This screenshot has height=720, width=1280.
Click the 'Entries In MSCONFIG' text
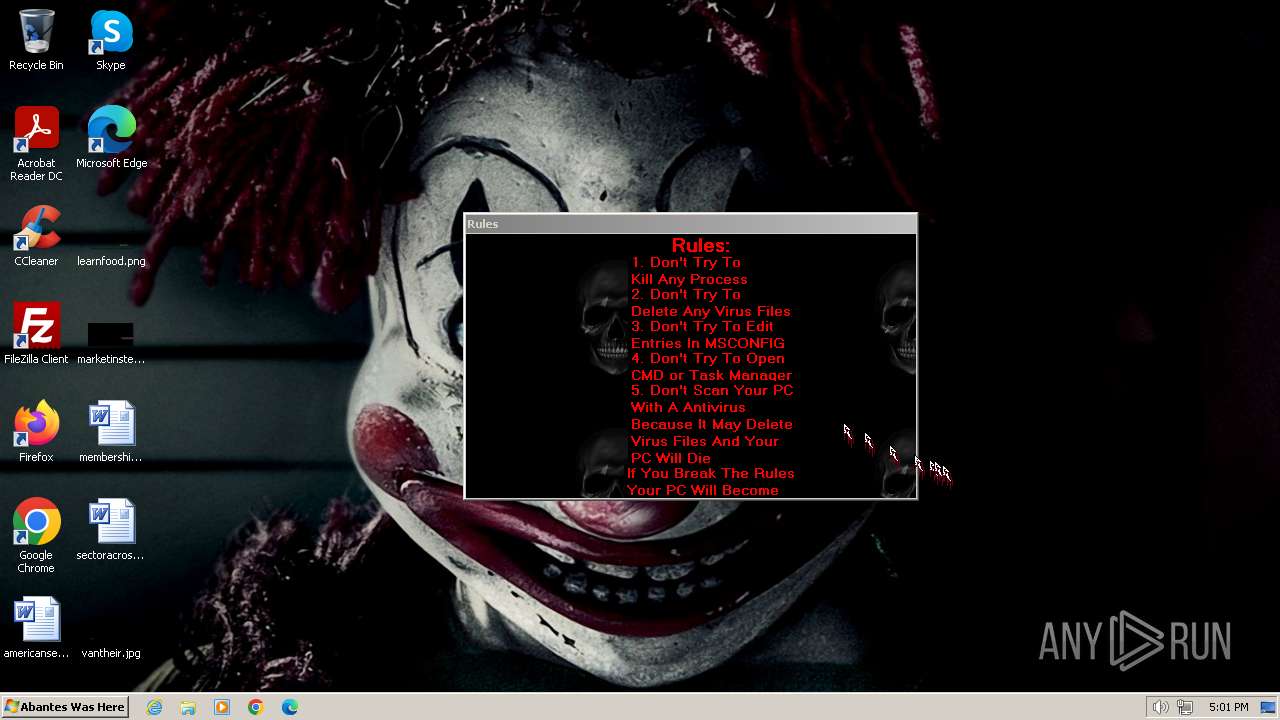click(708, 343)
